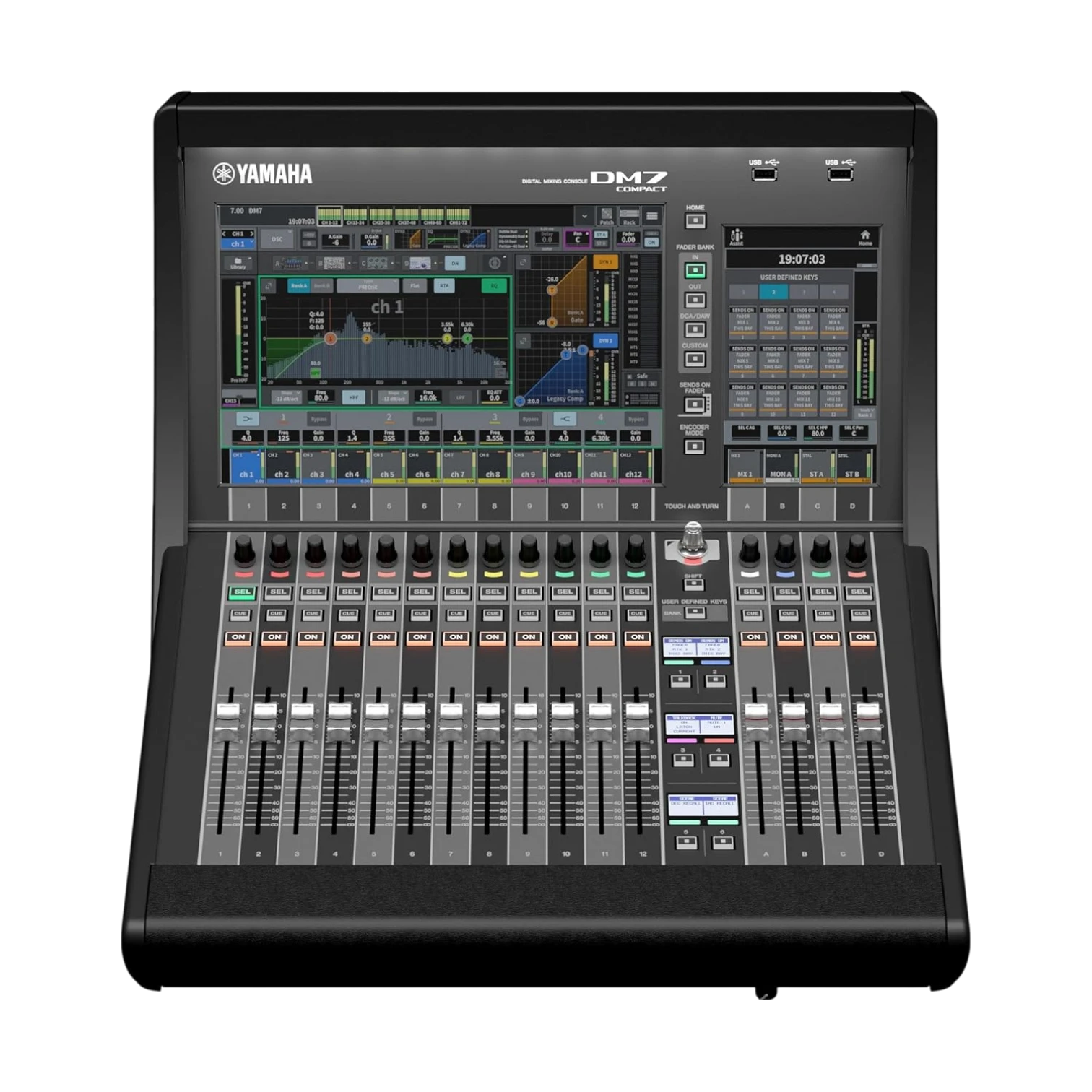
Task: Open the ch 1 channel name dropdown
Action: (238, 243)
